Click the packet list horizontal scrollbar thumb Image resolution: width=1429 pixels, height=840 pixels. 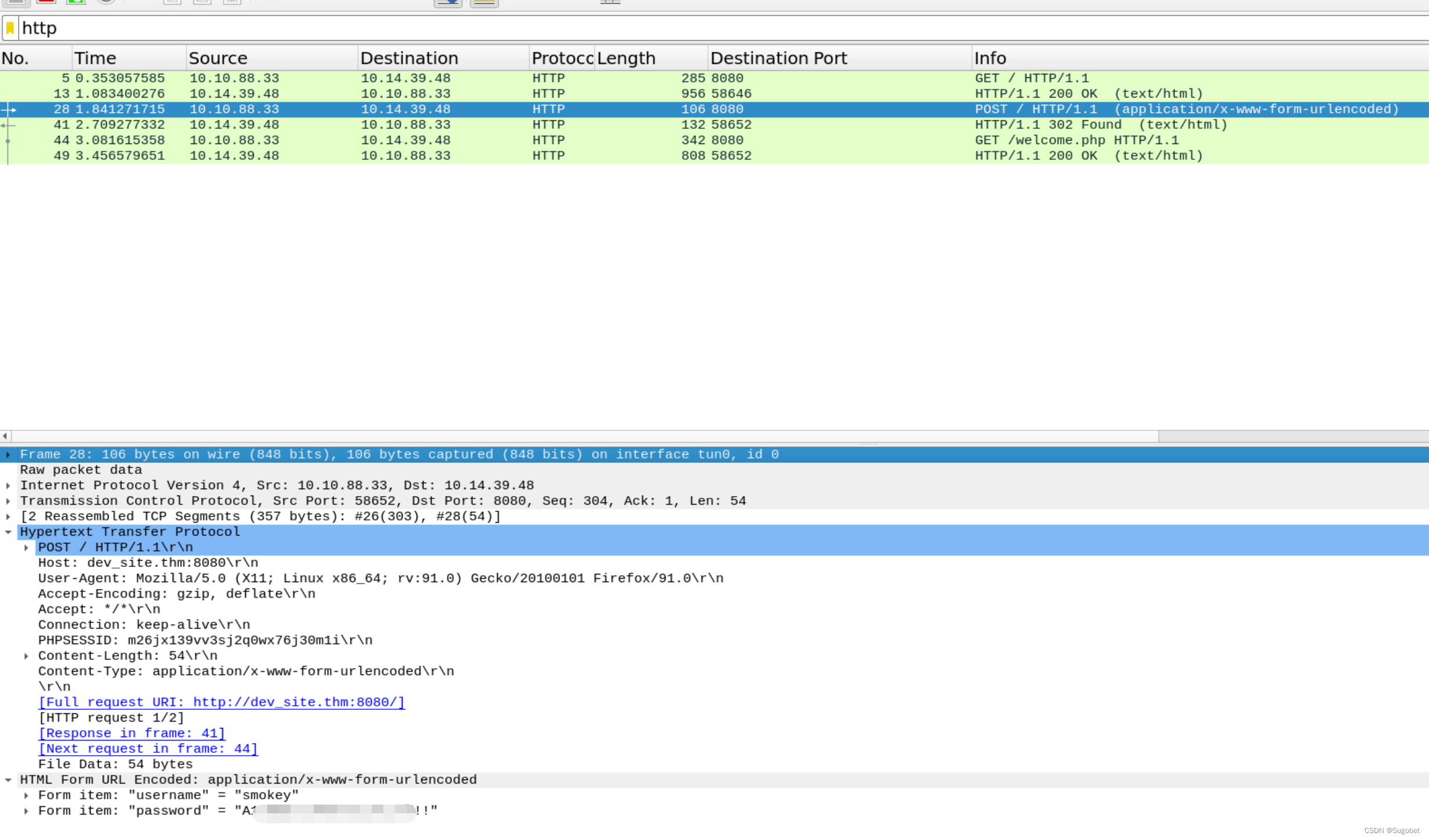pos(585,436)
